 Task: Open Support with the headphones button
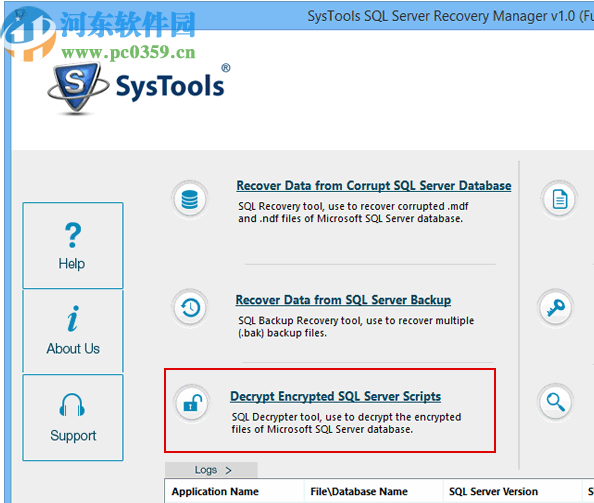(73, 417)
